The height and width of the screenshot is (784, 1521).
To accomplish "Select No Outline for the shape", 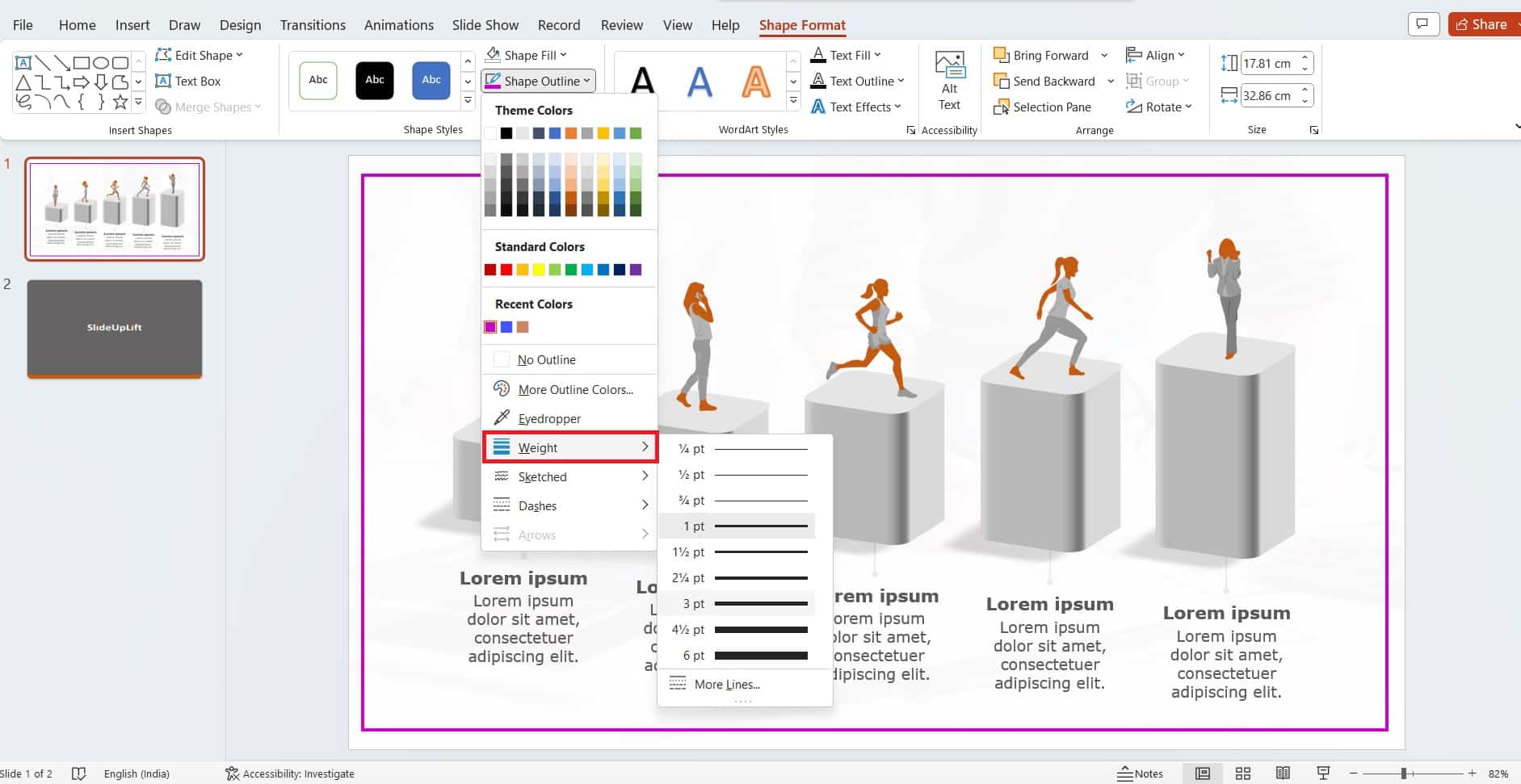I will coord(546,358).
